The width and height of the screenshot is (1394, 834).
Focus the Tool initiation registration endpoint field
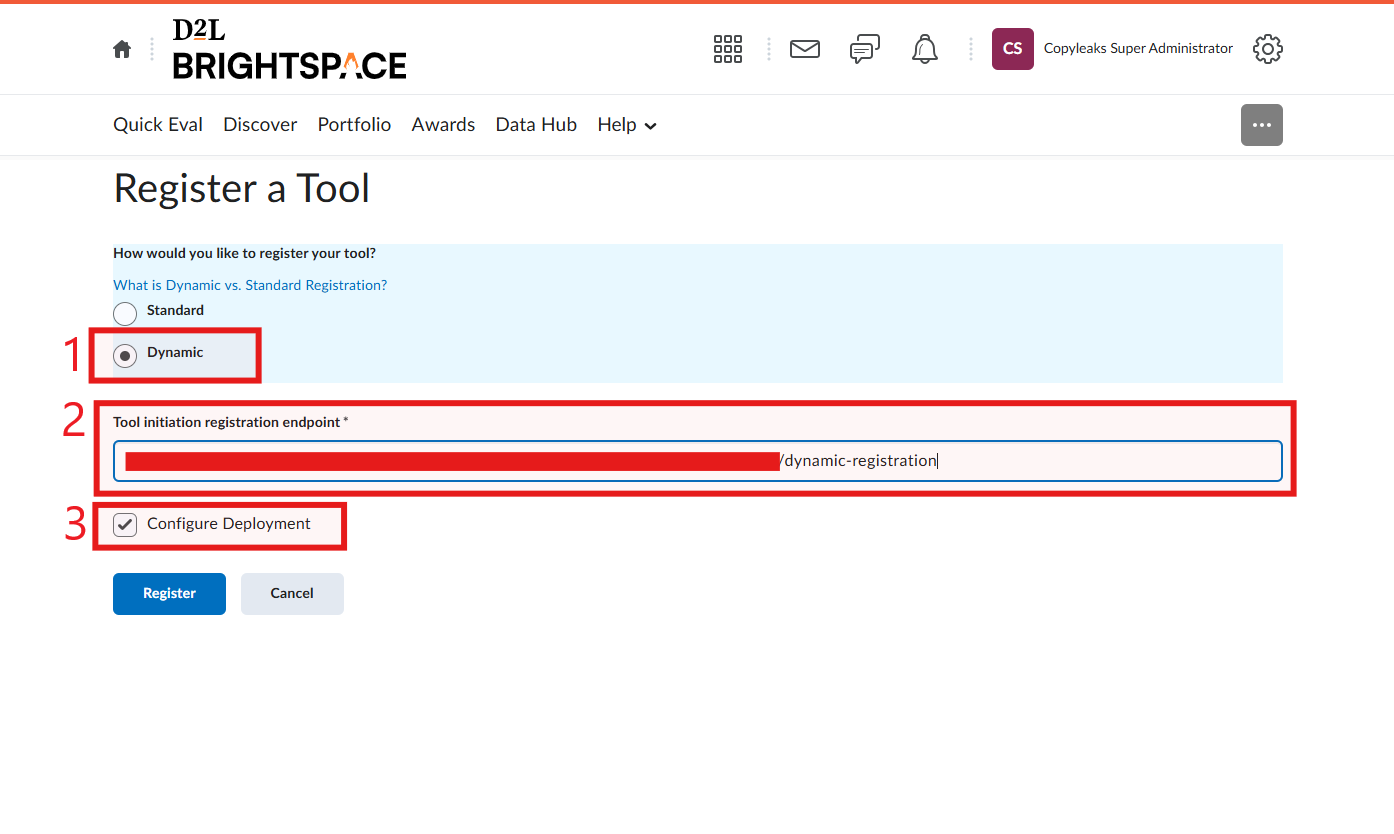click(697, 461)
